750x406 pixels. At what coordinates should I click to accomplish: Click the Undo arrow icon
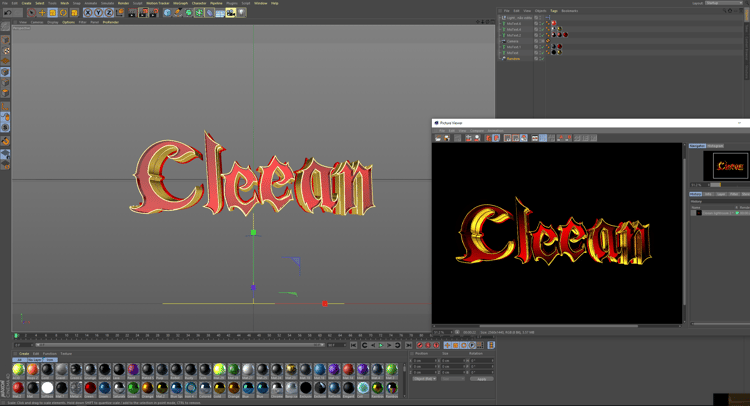tap(8, 13)
